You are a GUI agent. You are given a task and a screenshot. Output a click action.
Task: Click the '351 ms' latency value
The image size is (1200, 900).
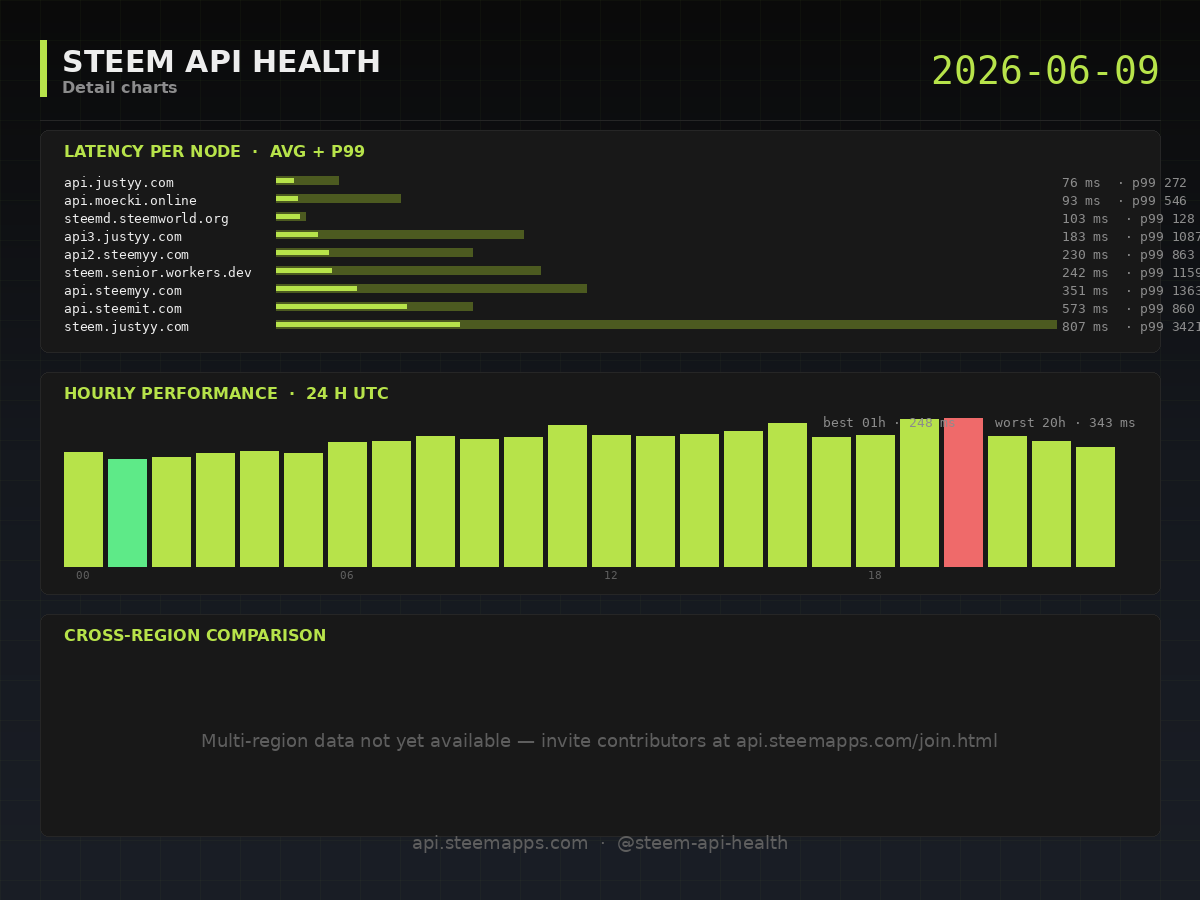(x=1085, y=291)
